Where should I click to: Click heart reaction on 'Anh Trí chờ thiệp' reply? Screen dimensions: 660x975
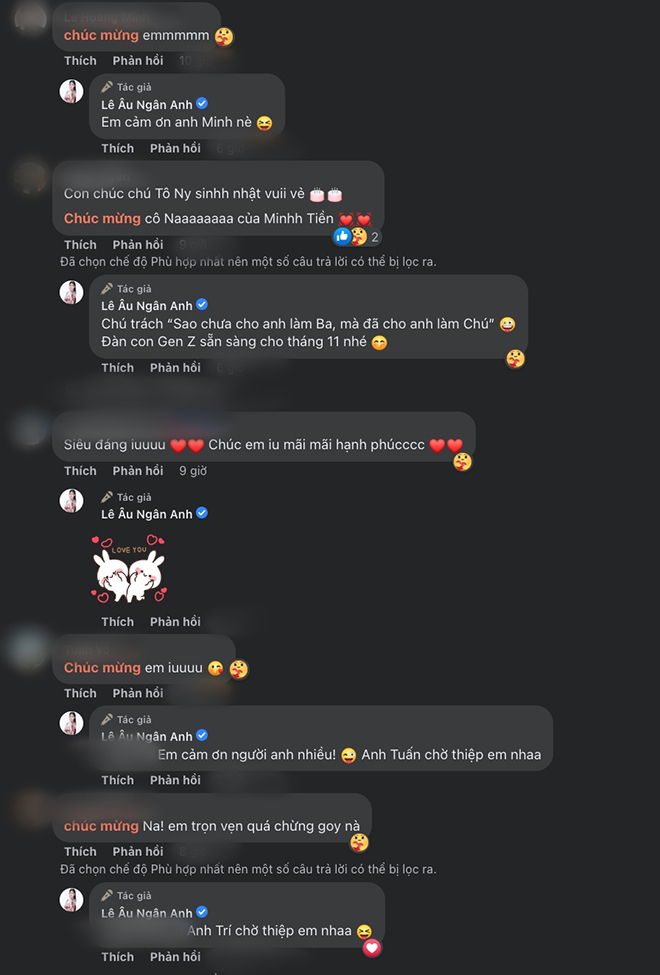click(372, 948)
